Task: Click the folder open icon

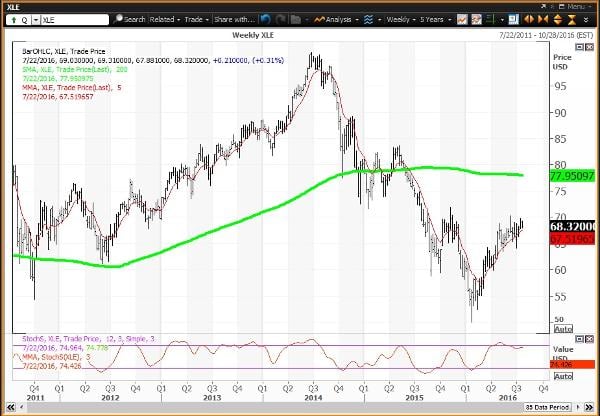Action: [295, 19]
